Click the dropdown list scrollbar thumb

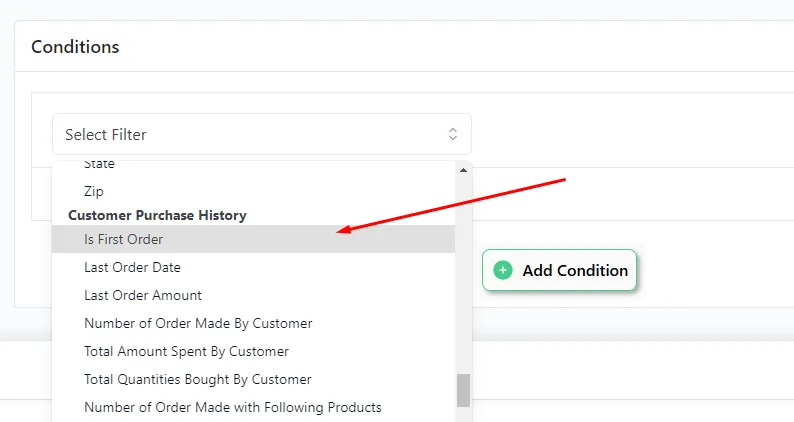[x=463, y=390]
